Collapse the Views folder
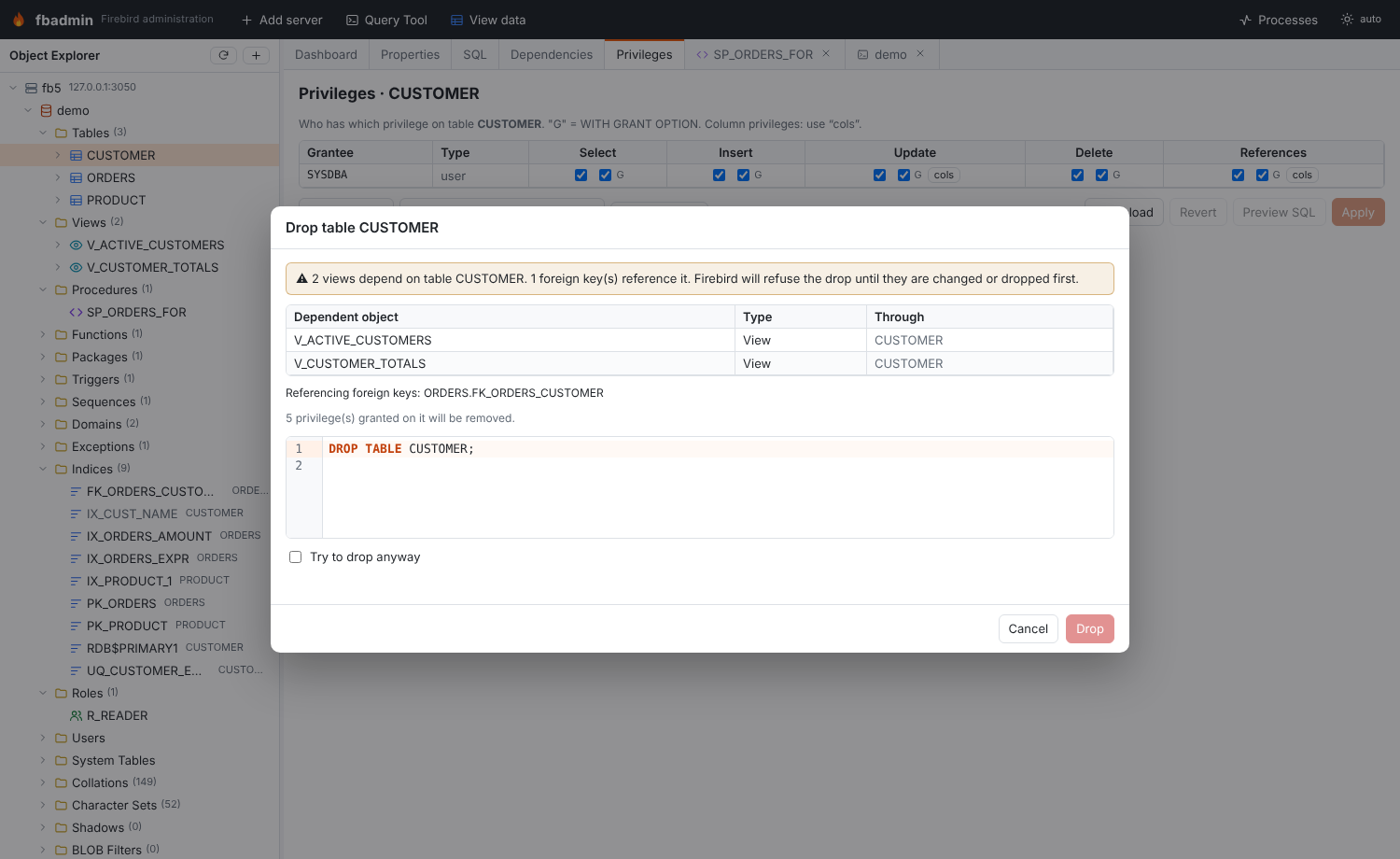 click(x=43, y=222)
